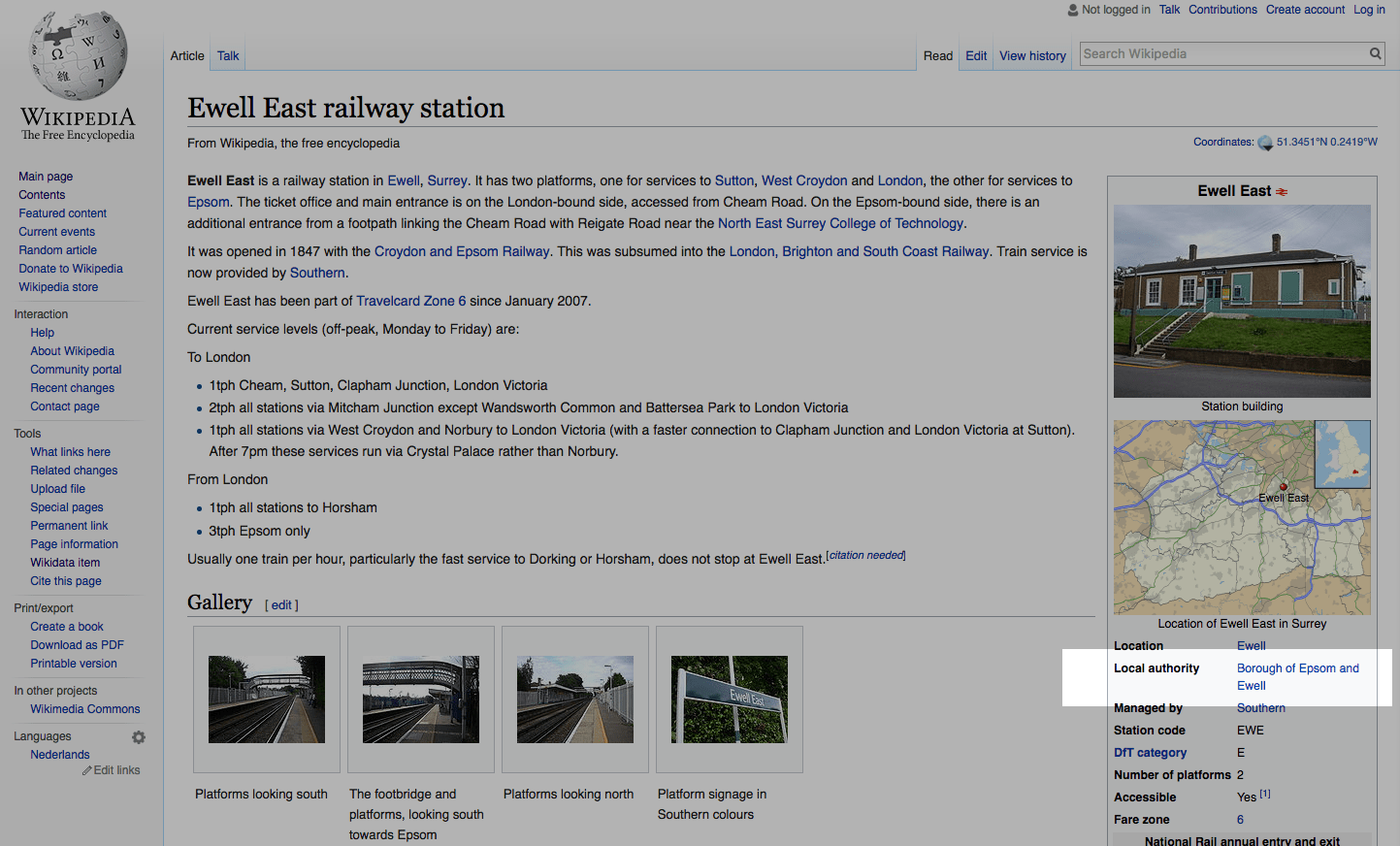The width and height of the screenshot is (1400, 846).
Task: Click the National Rail logo beside Ewell East
Action: coord(1282,192)
